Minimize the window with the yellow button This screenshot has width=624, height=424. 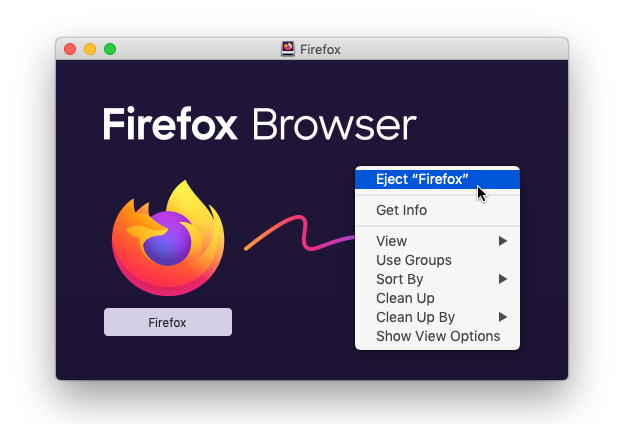click(x=90, y=49)
